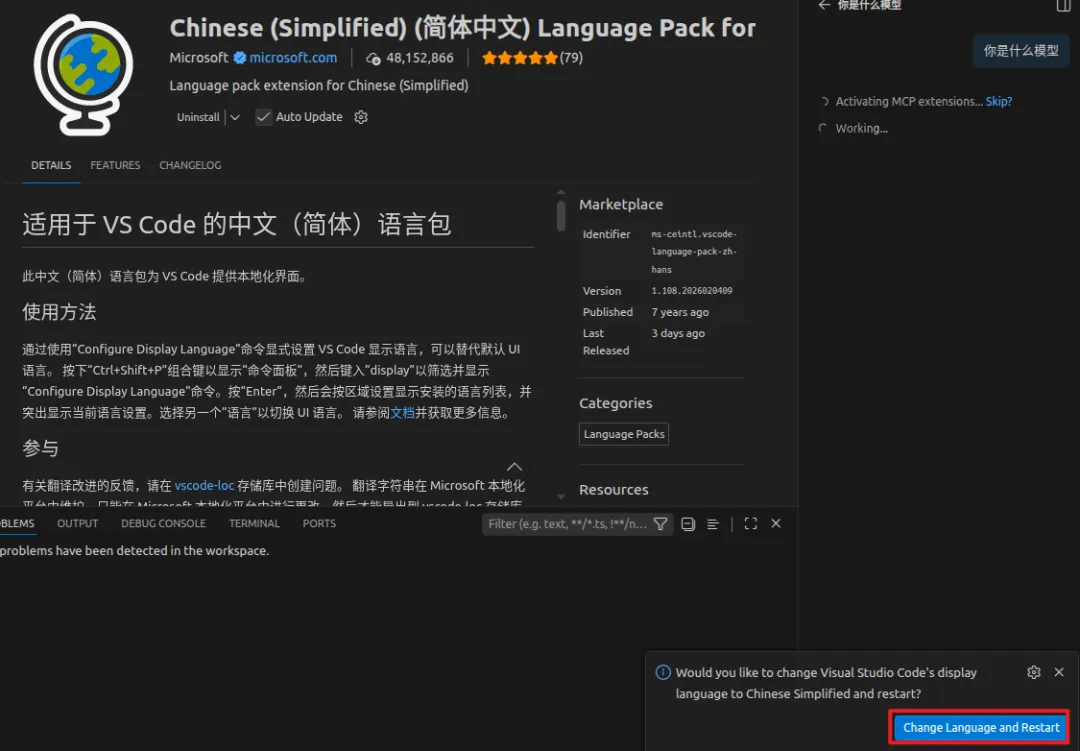This screenshot has height=751, width=1080.
Task: Click the Working... progress status
Action: 862,128
